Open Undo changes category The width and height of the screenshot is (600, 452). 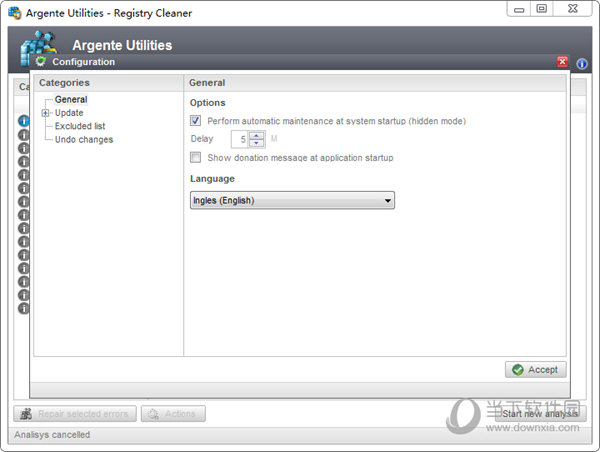tap(84, 139)
